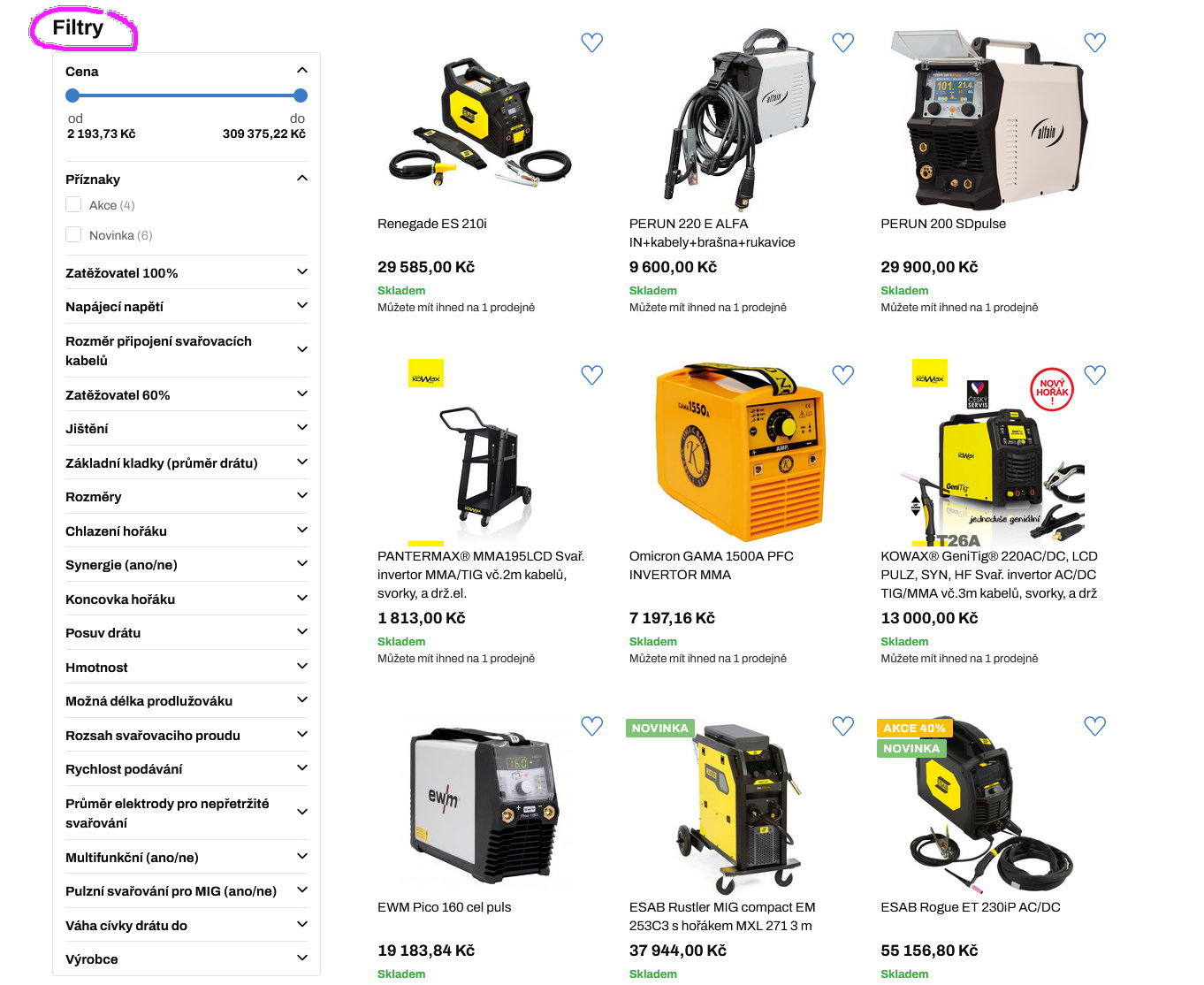This screenshot has width=1204, height=985.
Task: Favorite the PANTERMAX MMA195LCD welder
Action: click(x=591, y=375)
